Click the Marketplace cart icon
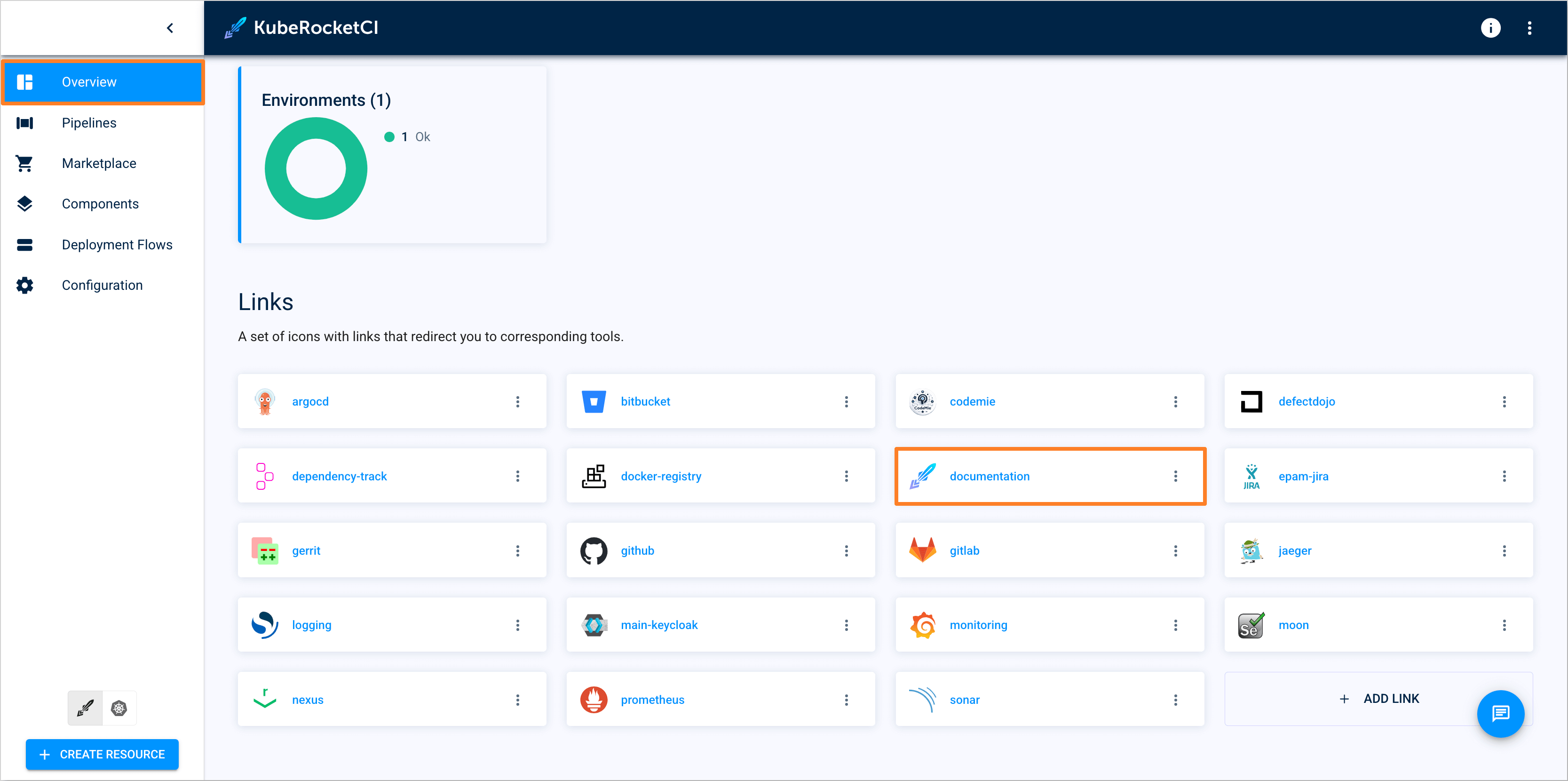 24,163
